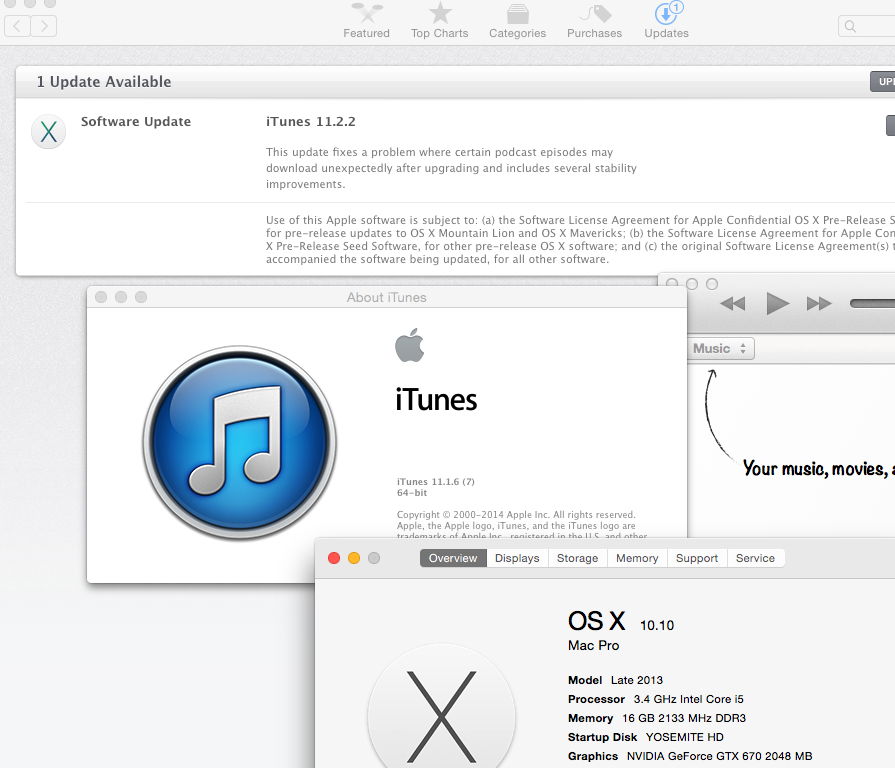Adjust the iTunes volume slider
The image size is (895, 768).
pyautogui.click(x=872, y=304)
